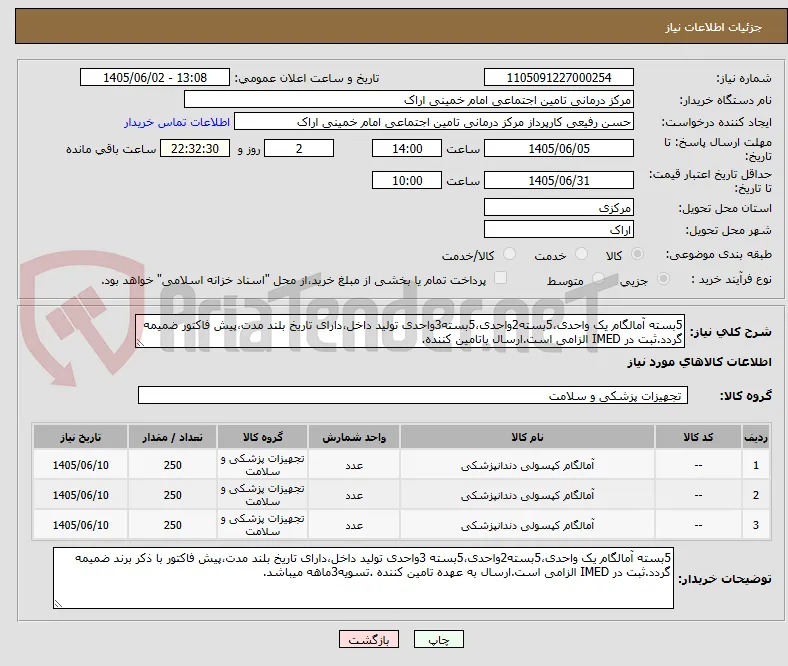This screenshot has width=788, height=666.
Task: Click the شرح کلی نیاز description textarea
Action: [x=410, y=331]
